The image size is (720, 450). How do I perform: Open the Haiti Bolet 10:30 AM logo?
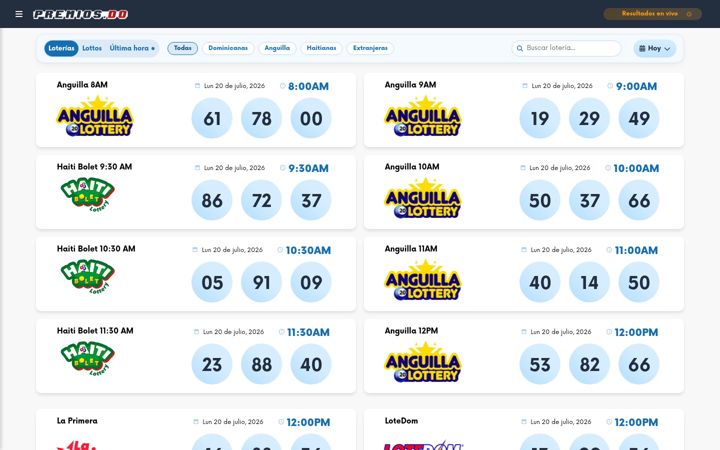tap(87, 276)
